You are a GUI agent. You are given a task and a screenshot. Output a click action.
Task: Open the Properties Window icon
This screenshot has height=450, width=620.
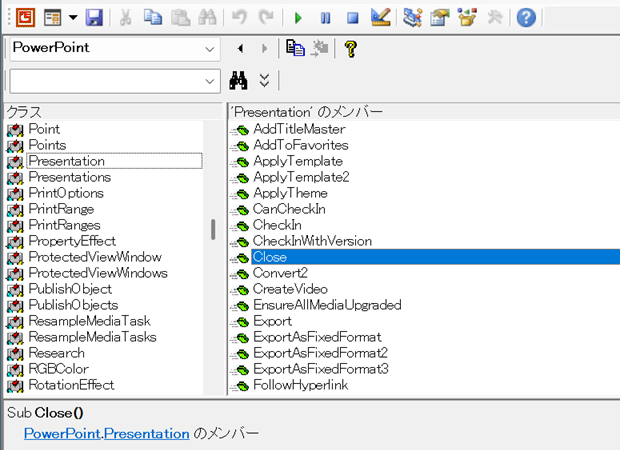440,17
